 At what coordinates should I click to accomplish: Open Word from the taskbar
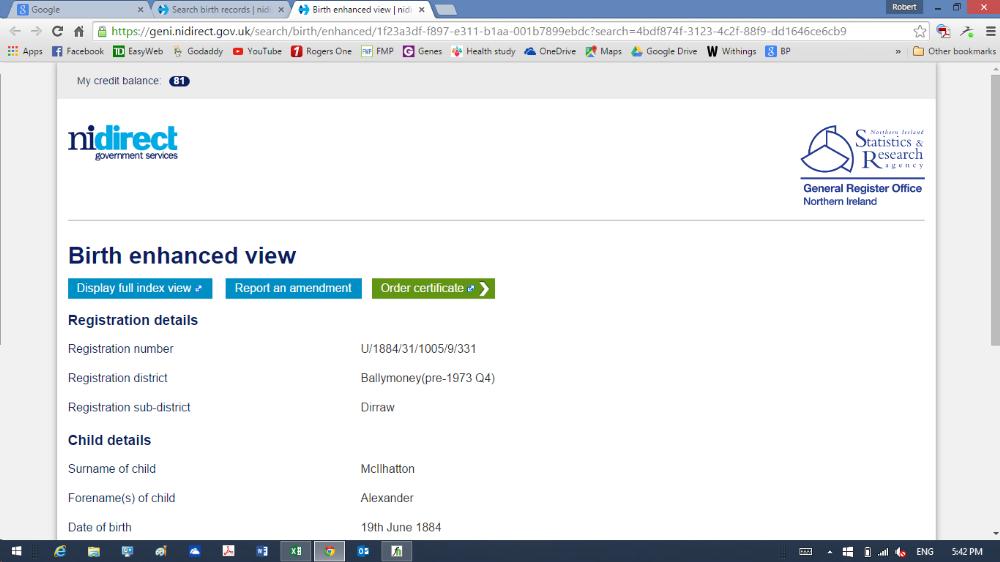[262, 551]
